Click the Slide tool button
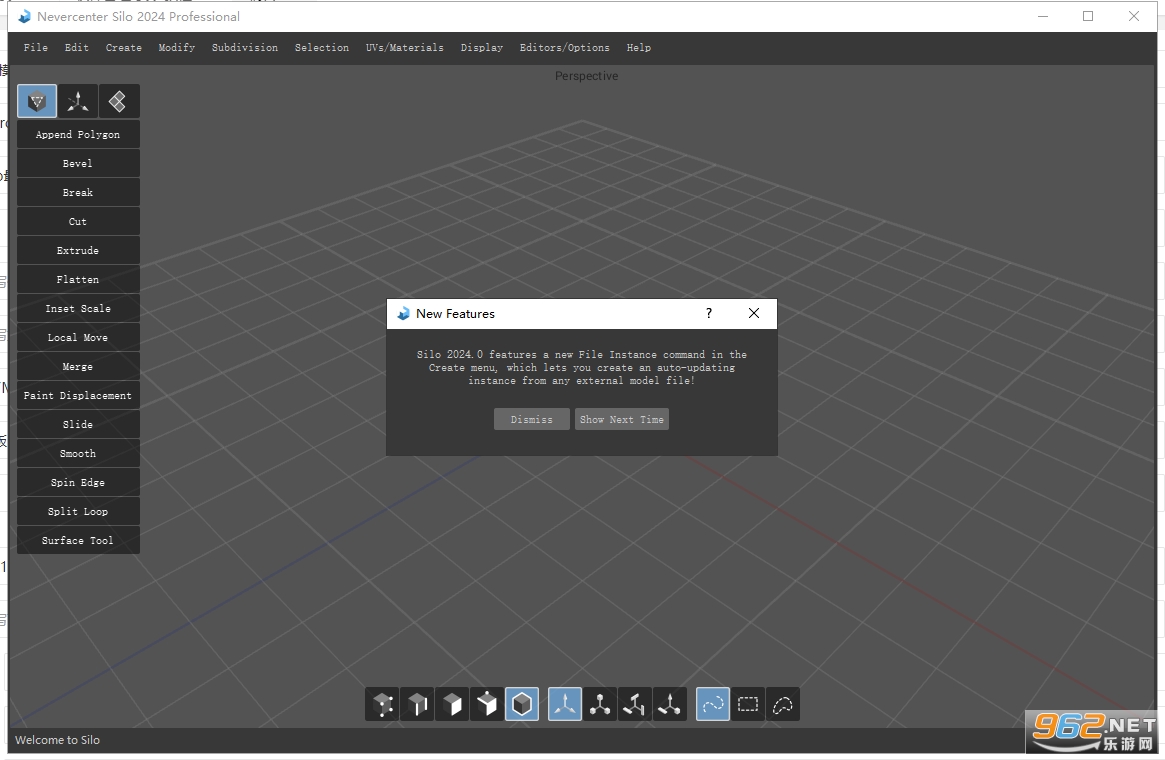1165x760 pixels. 78,424
